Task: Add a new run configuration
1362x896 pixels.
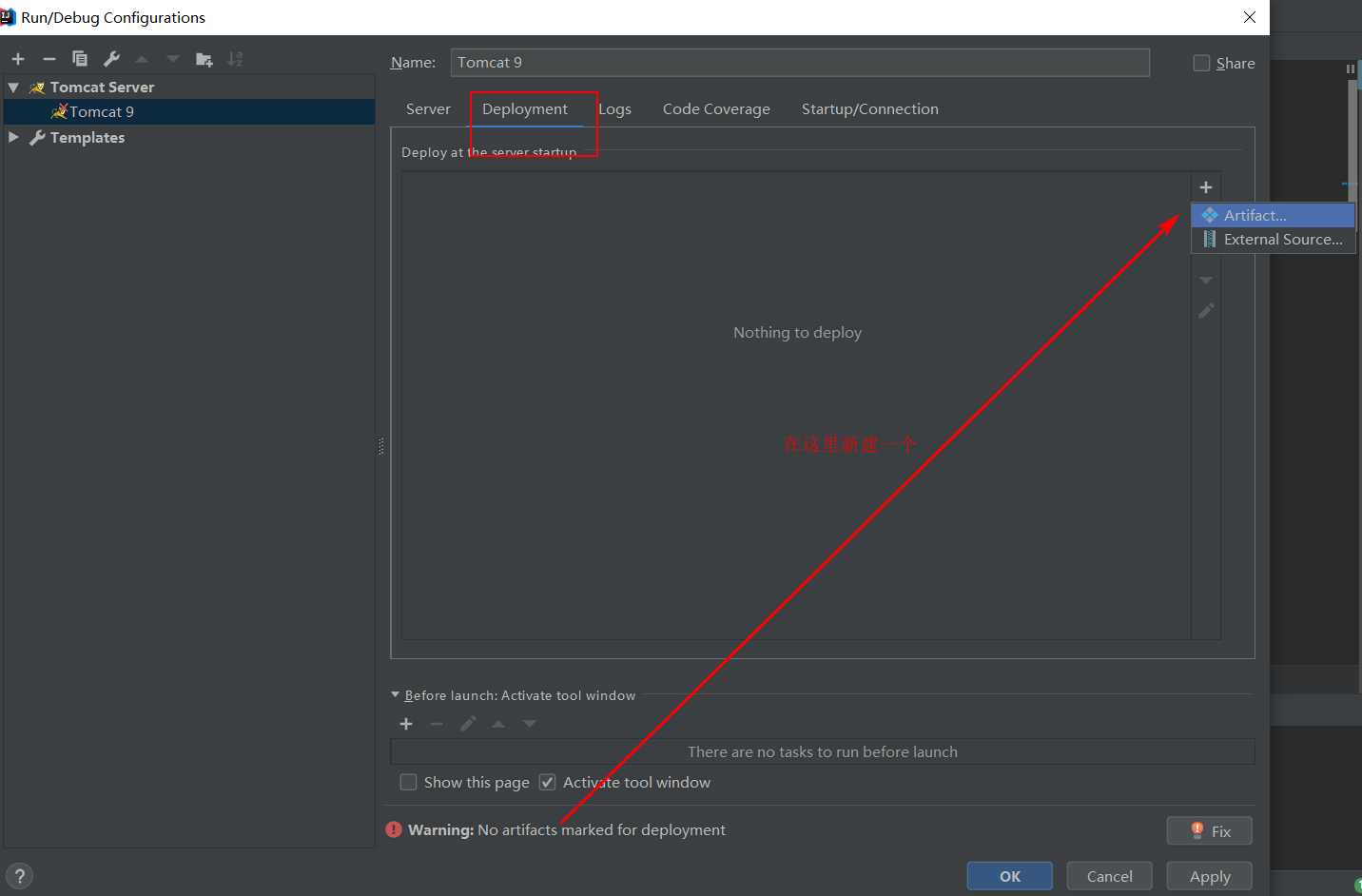Action: 18,59
